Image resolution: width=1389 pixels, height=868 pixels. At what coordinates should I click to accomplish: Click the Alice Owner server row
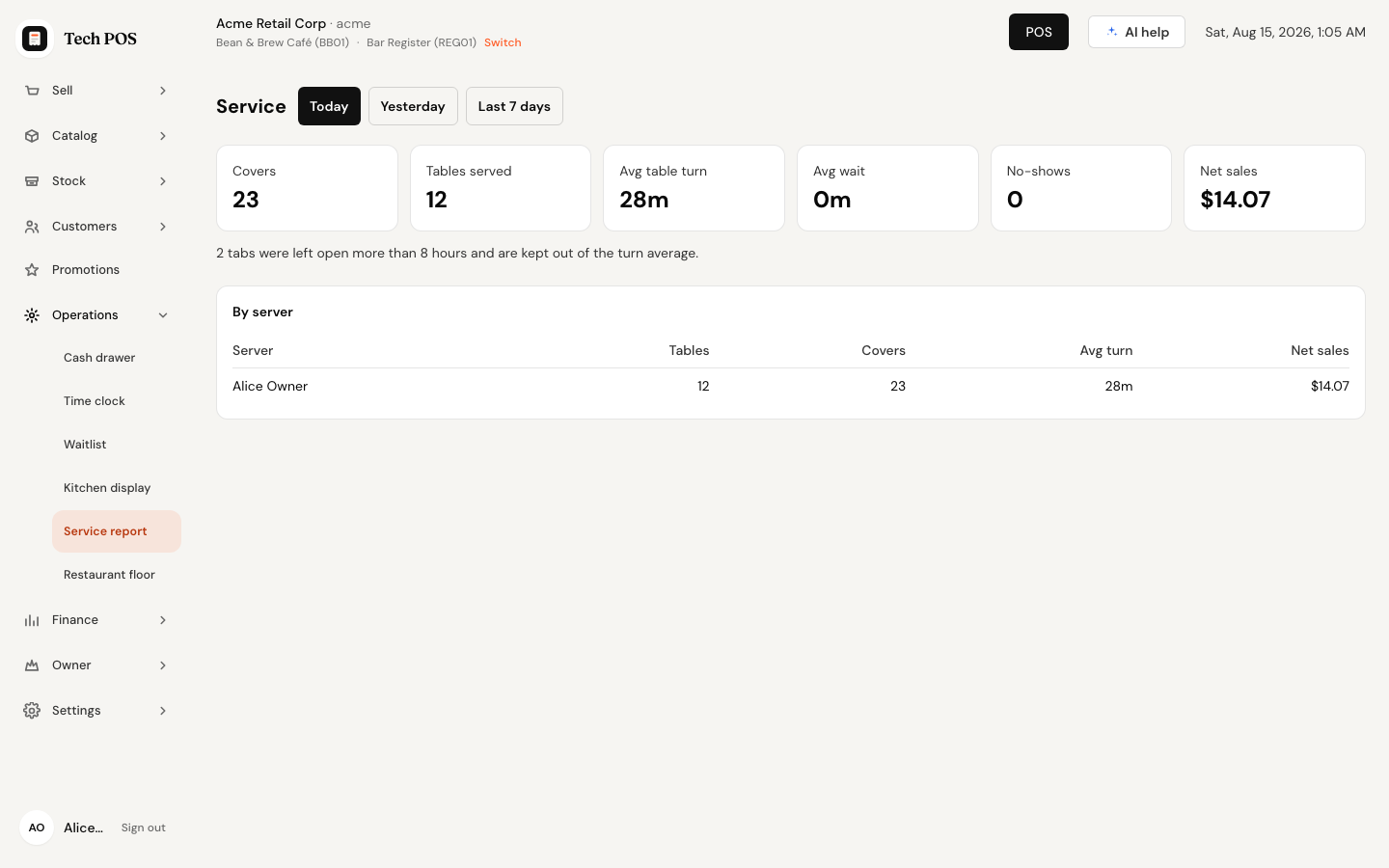coord(791,386)
